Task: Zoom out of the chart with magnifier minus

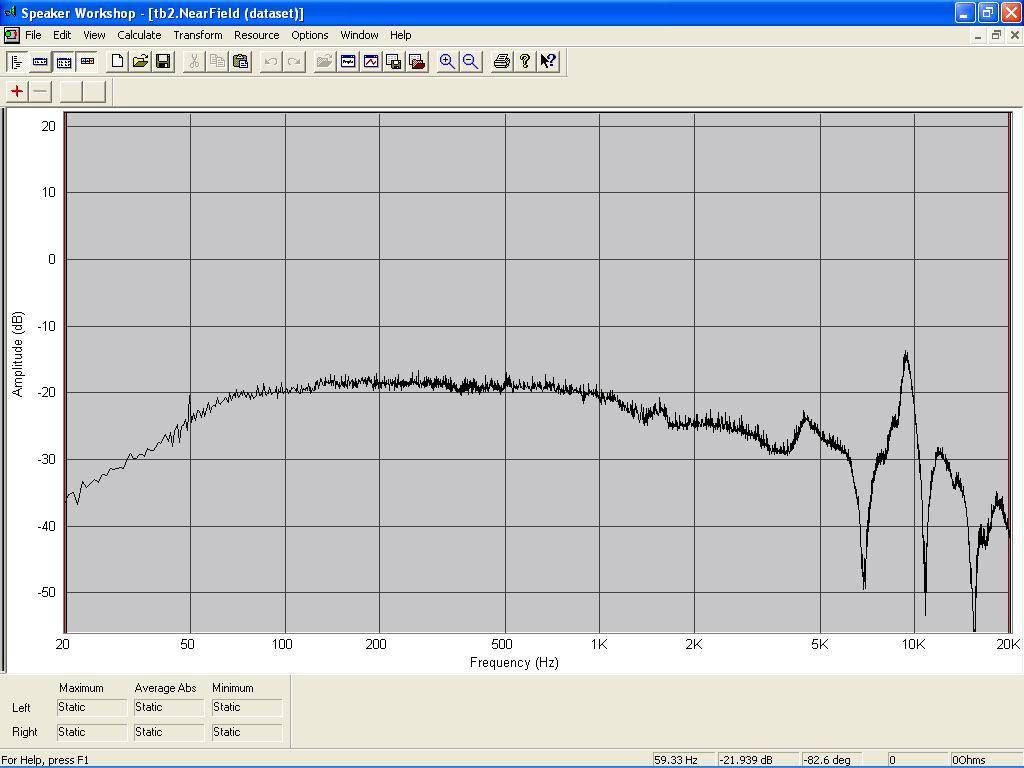Action: [x=470, y=62]
